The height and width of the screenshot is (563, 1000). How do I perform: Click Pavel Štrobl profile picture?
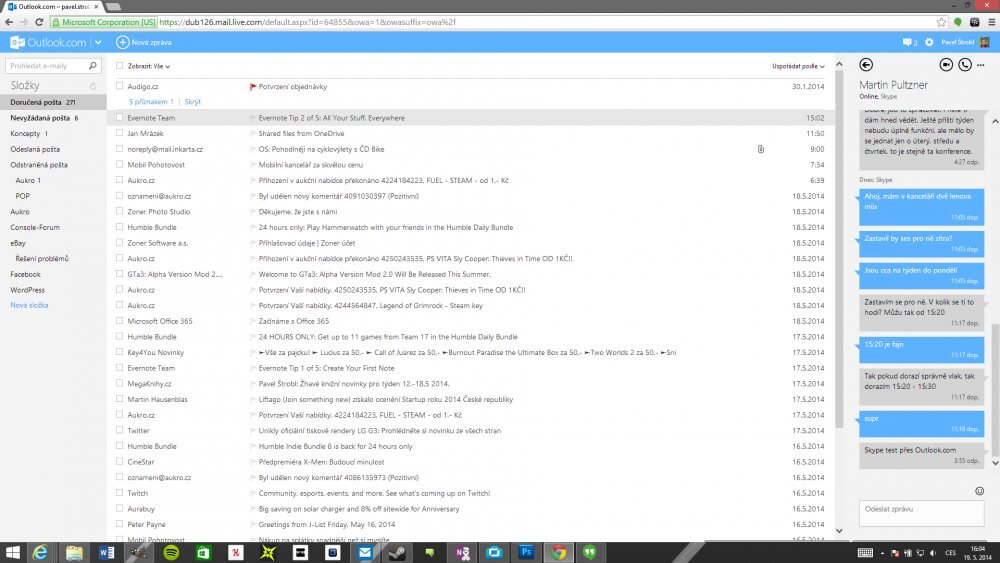point(985,42)
